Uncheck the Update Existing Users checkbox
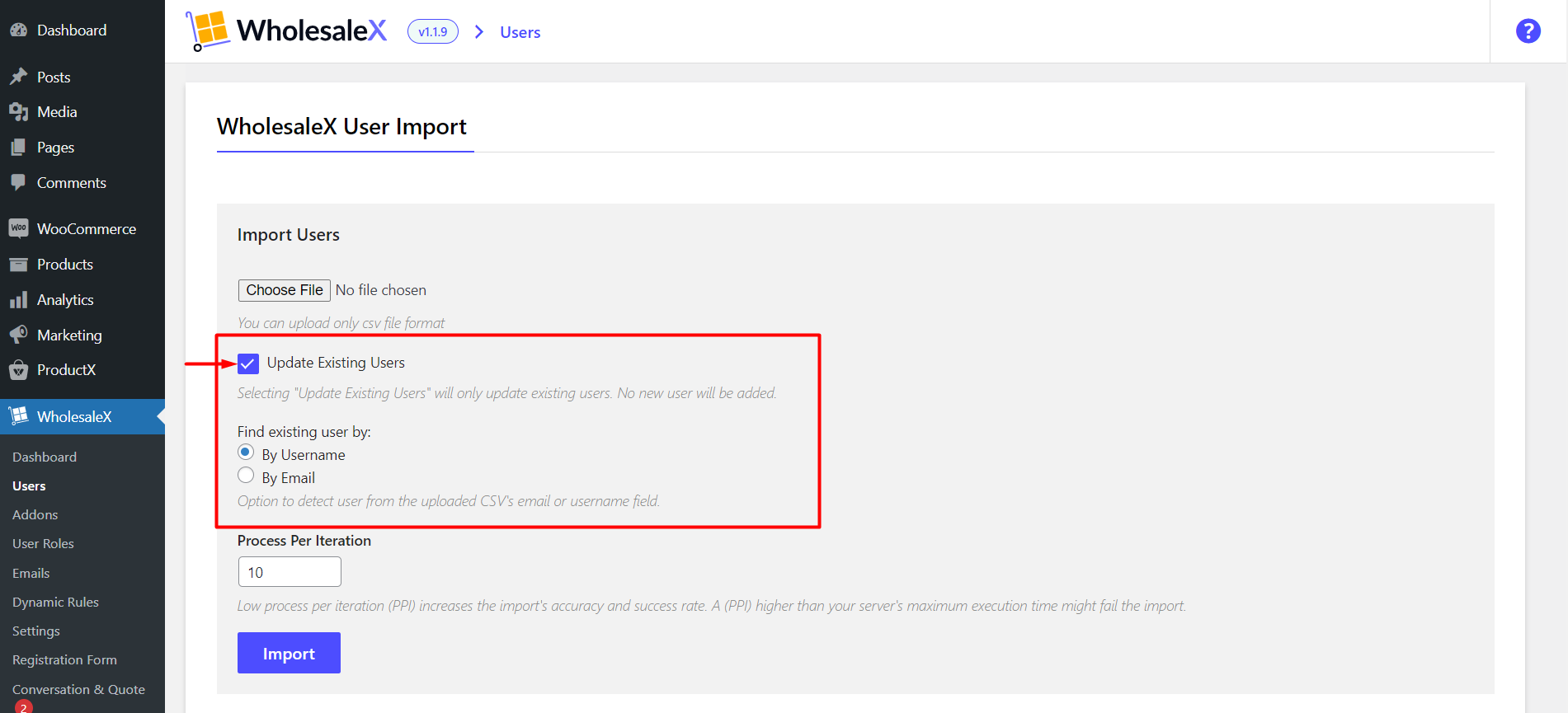The image size is (1568, 713). point(248,364)
